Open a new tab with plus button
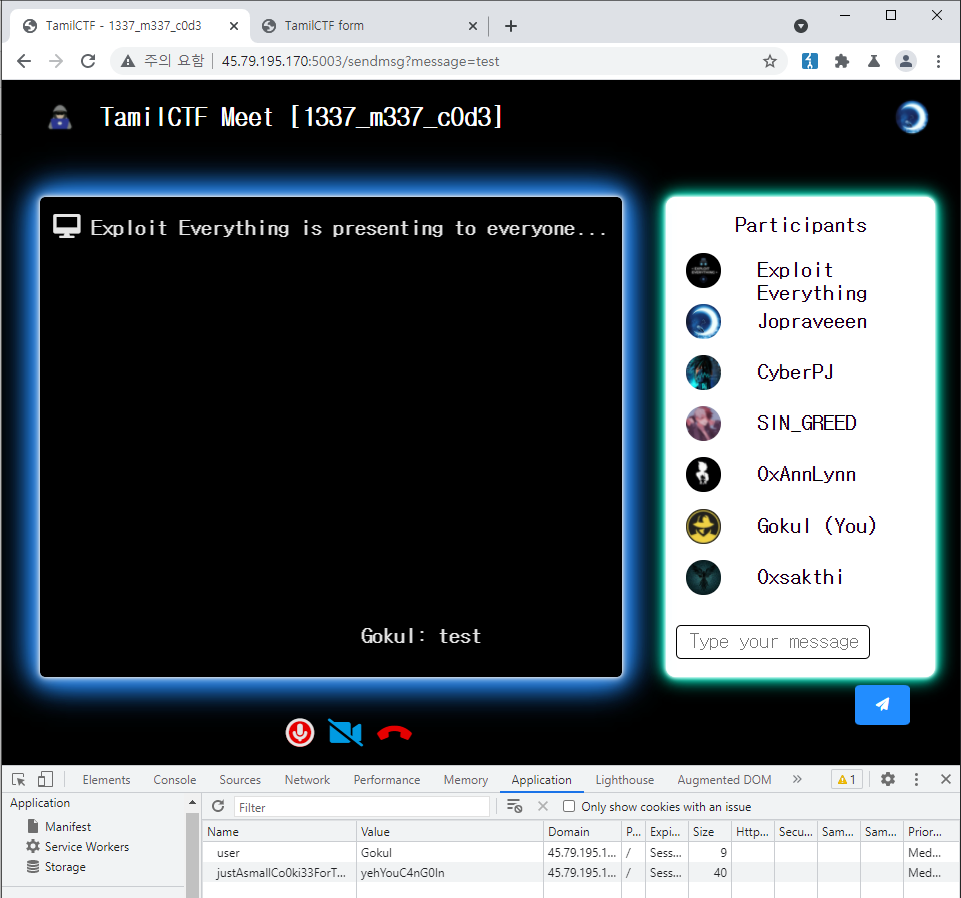The image size is (961, 898). [511, 26]
